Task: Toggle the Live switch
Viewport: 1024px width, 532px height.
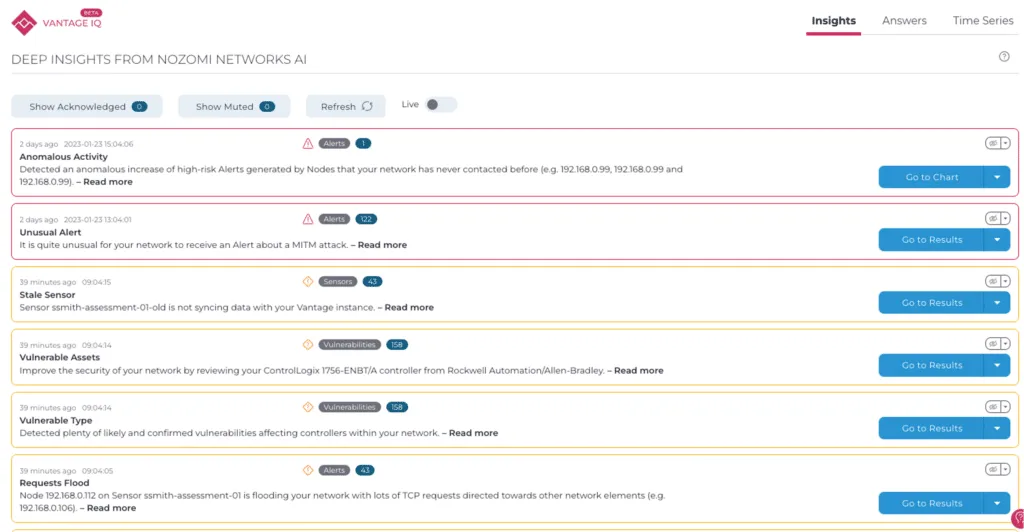Action: pyautogui.click(x=440, y=104)
